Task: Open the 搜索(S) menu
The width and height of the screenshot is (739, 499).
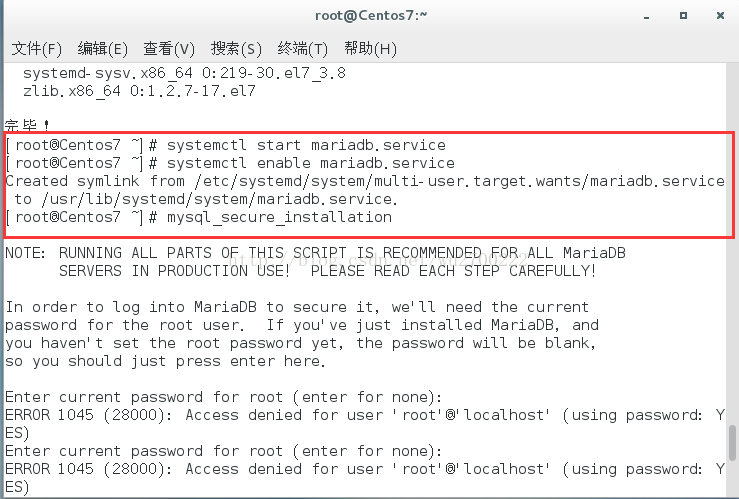Action: pos(236,49)
